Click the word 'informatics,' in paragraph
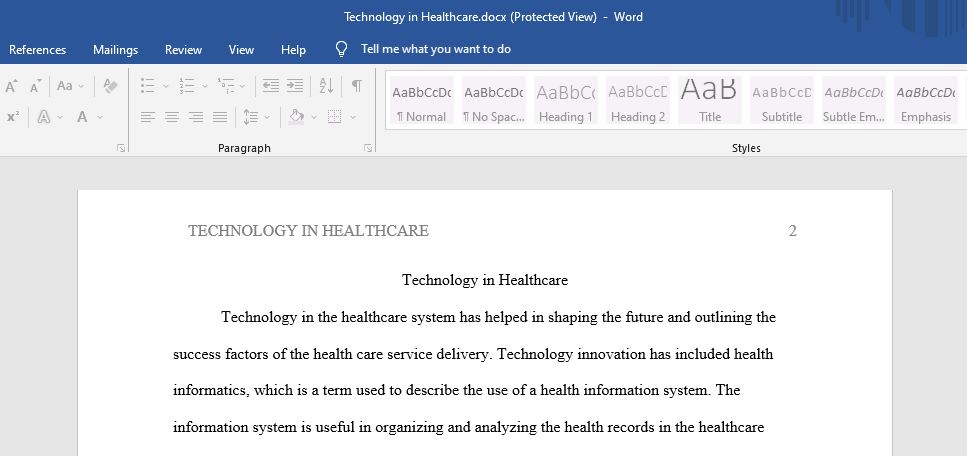 (212, 391)
